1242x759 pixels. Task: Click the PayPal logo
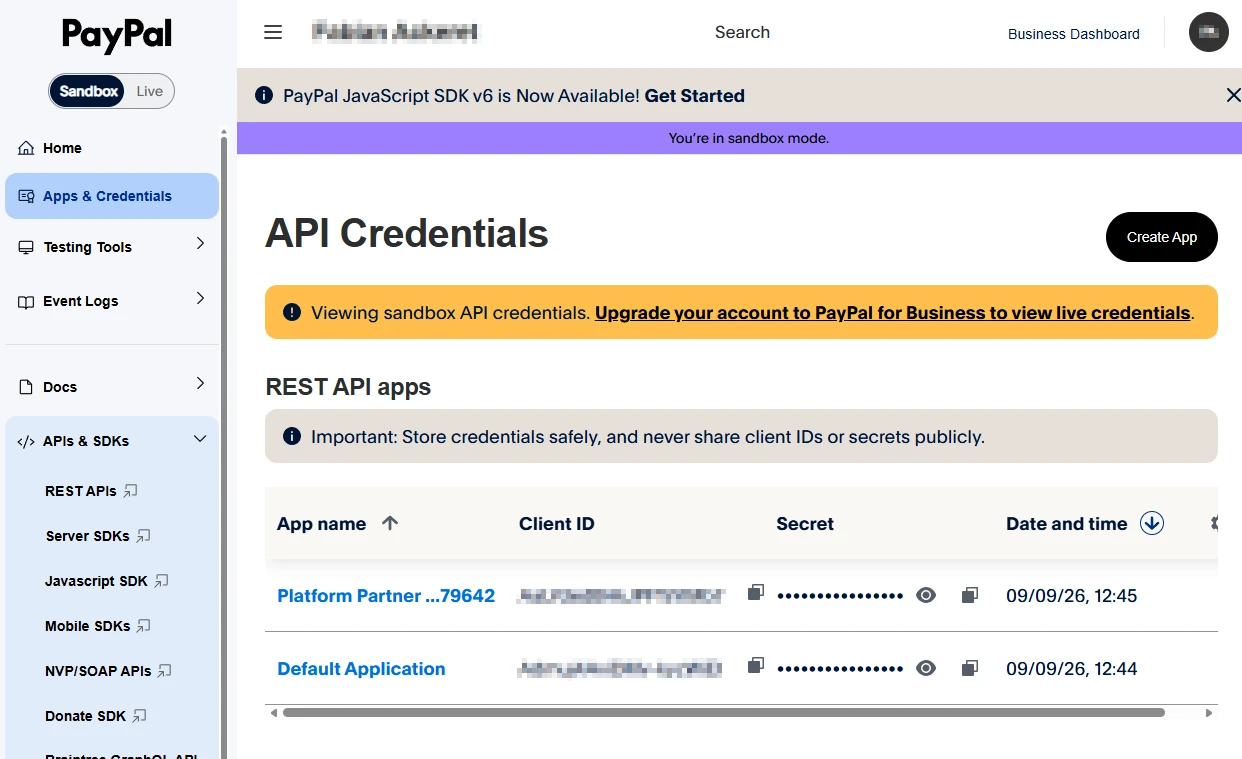[x=117, y=36]
